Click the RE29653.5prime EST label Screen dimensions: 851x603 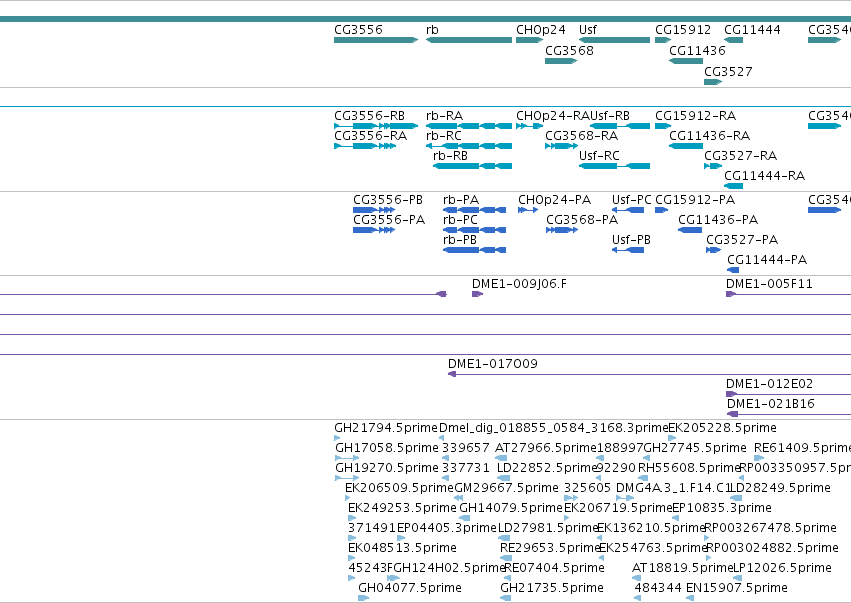(550, 548)
